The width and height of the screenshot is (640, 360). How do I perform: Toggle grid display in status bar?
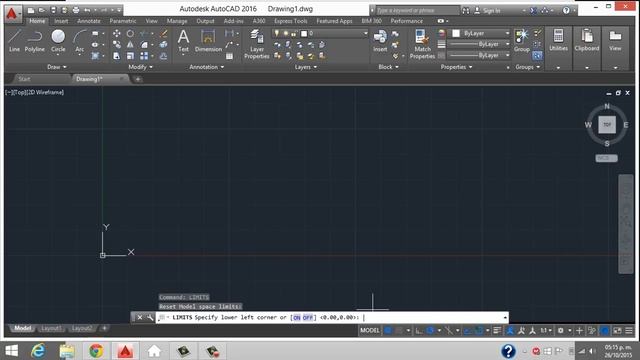pyautogui.click(x=388, y=330)
